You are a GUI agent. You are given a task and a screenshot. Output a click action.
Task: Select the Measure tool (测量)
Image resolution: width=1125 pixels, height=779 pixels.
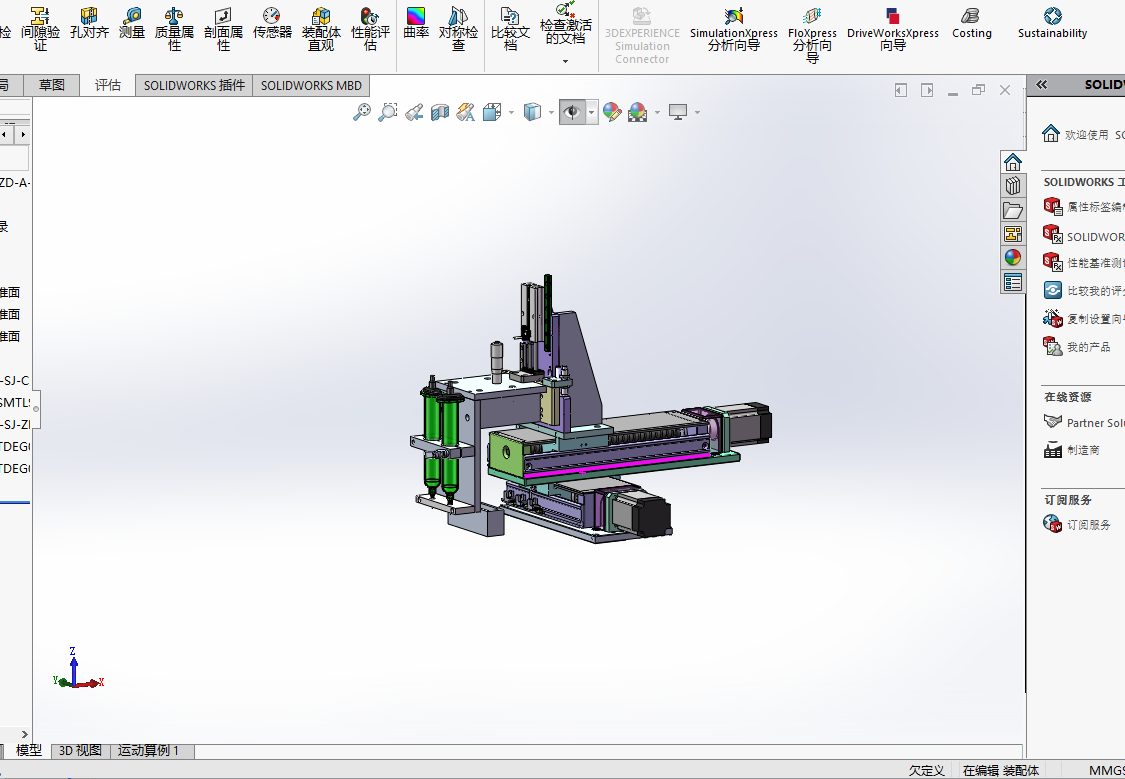[x=132, y=23]
